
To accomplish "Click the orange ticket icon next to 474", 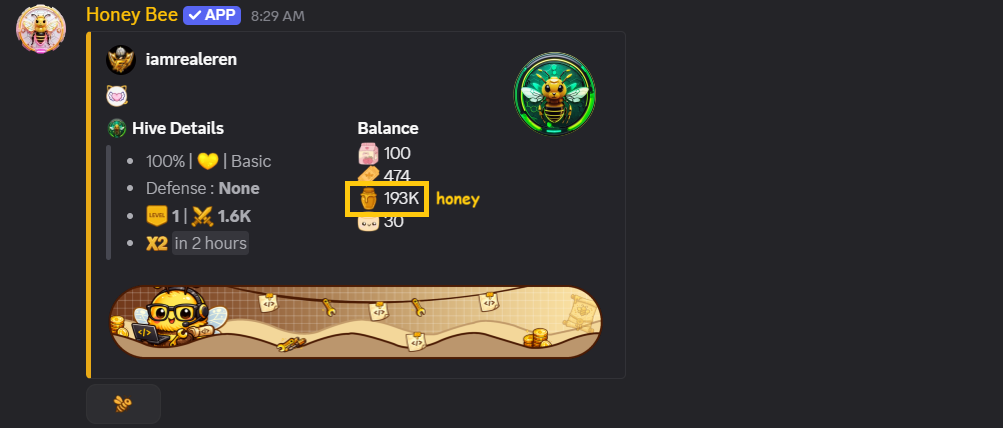I will (x=368, y=174).
